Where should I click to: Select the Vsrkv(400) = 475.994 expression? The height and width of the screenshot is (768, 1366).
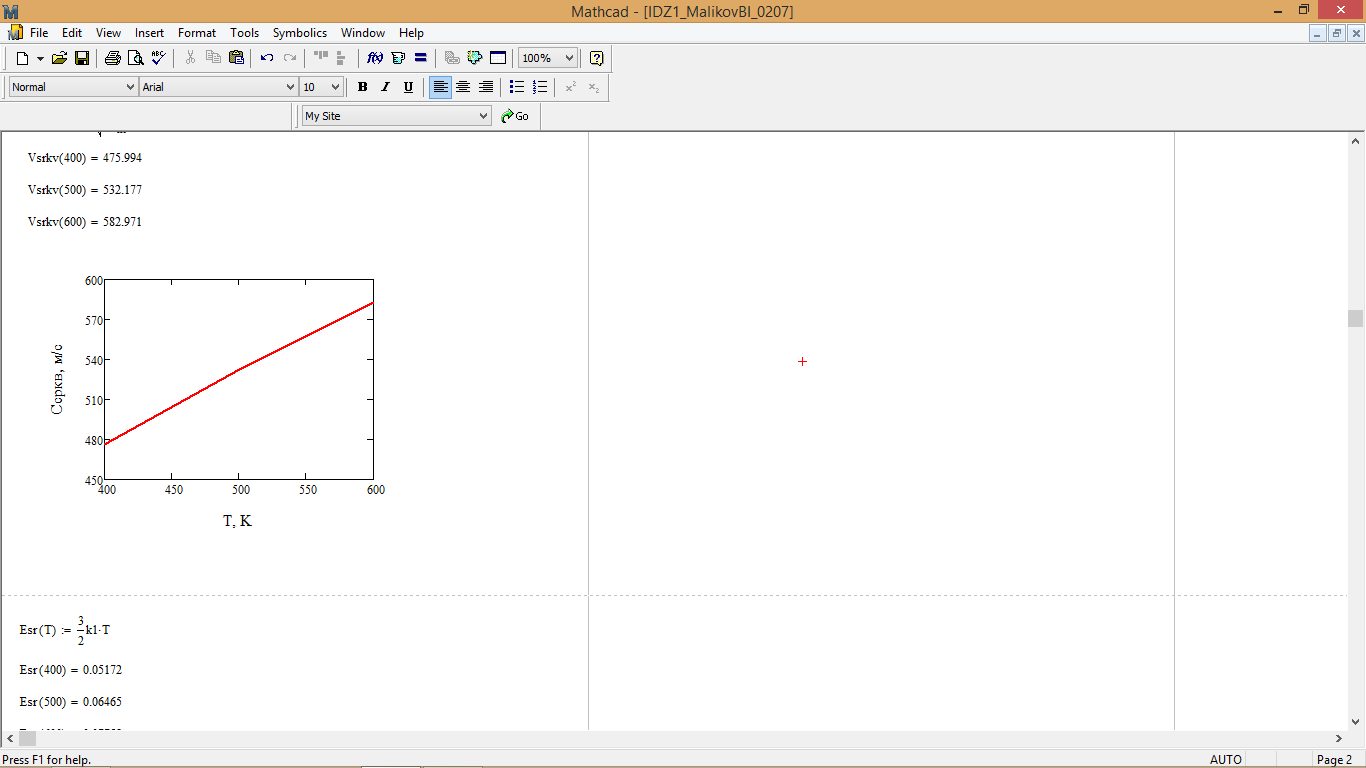(x=85, y=158)
